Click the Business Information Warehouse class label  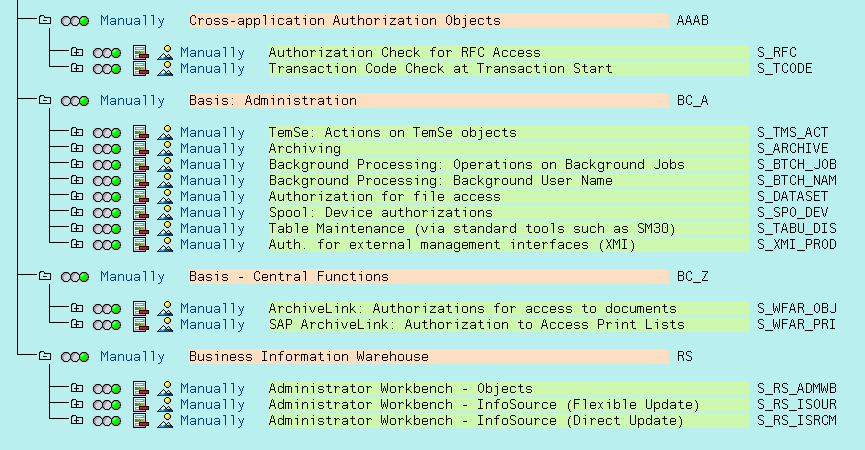tap(308, 356)
